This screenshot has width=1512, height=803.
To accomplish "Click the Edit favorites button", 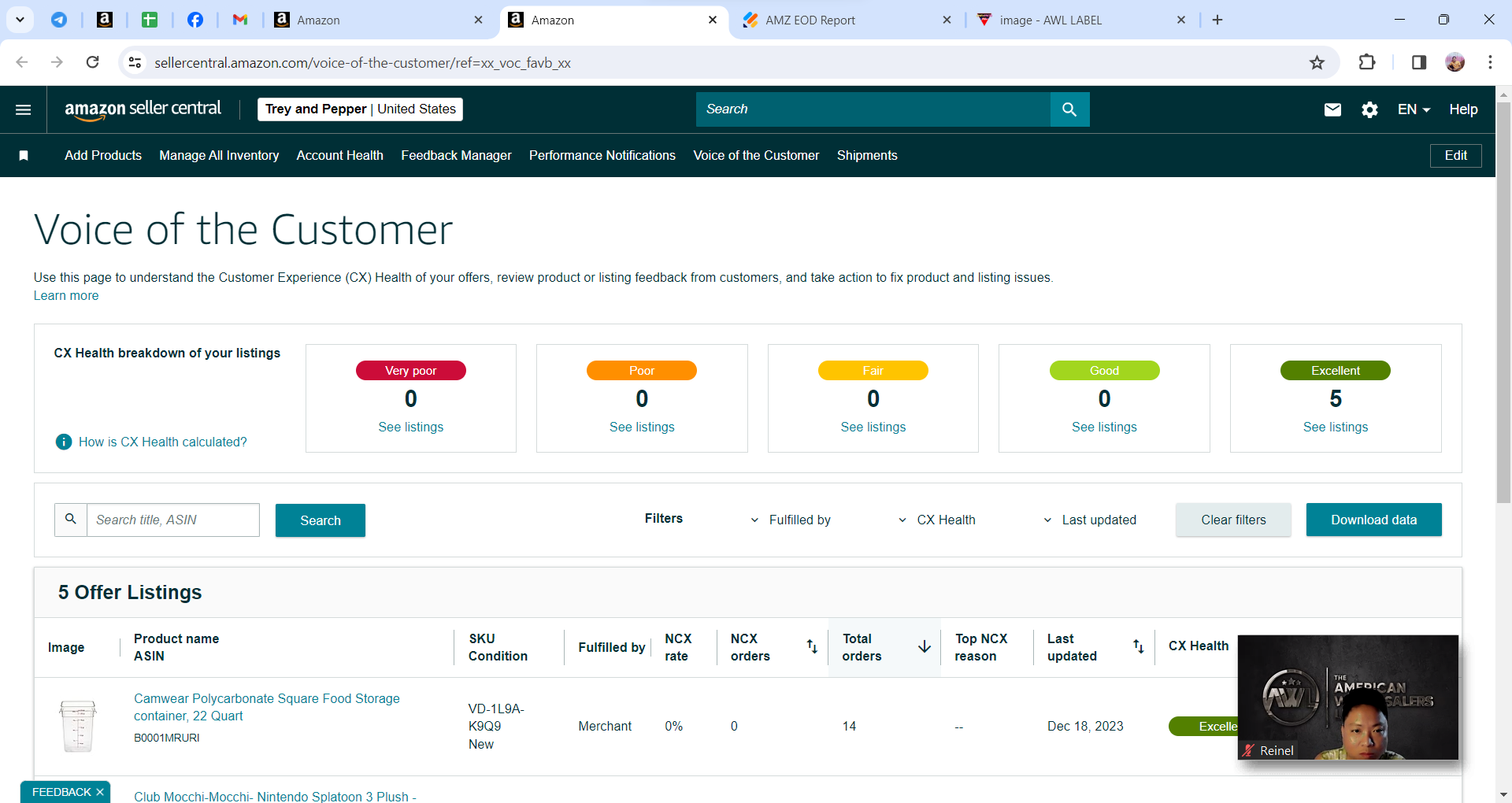I will point(1455,156).
